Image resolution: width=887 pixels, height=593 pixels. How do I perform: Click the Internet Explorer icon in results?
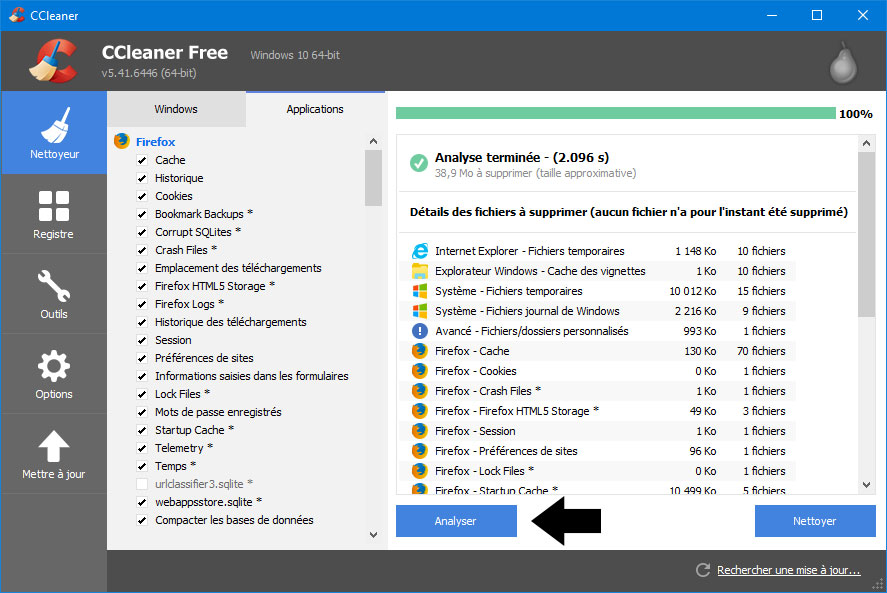420,251
